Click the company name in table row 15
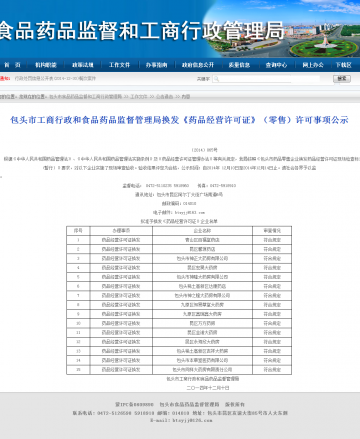Screen dimensions: 360x439 coord(202,370)
